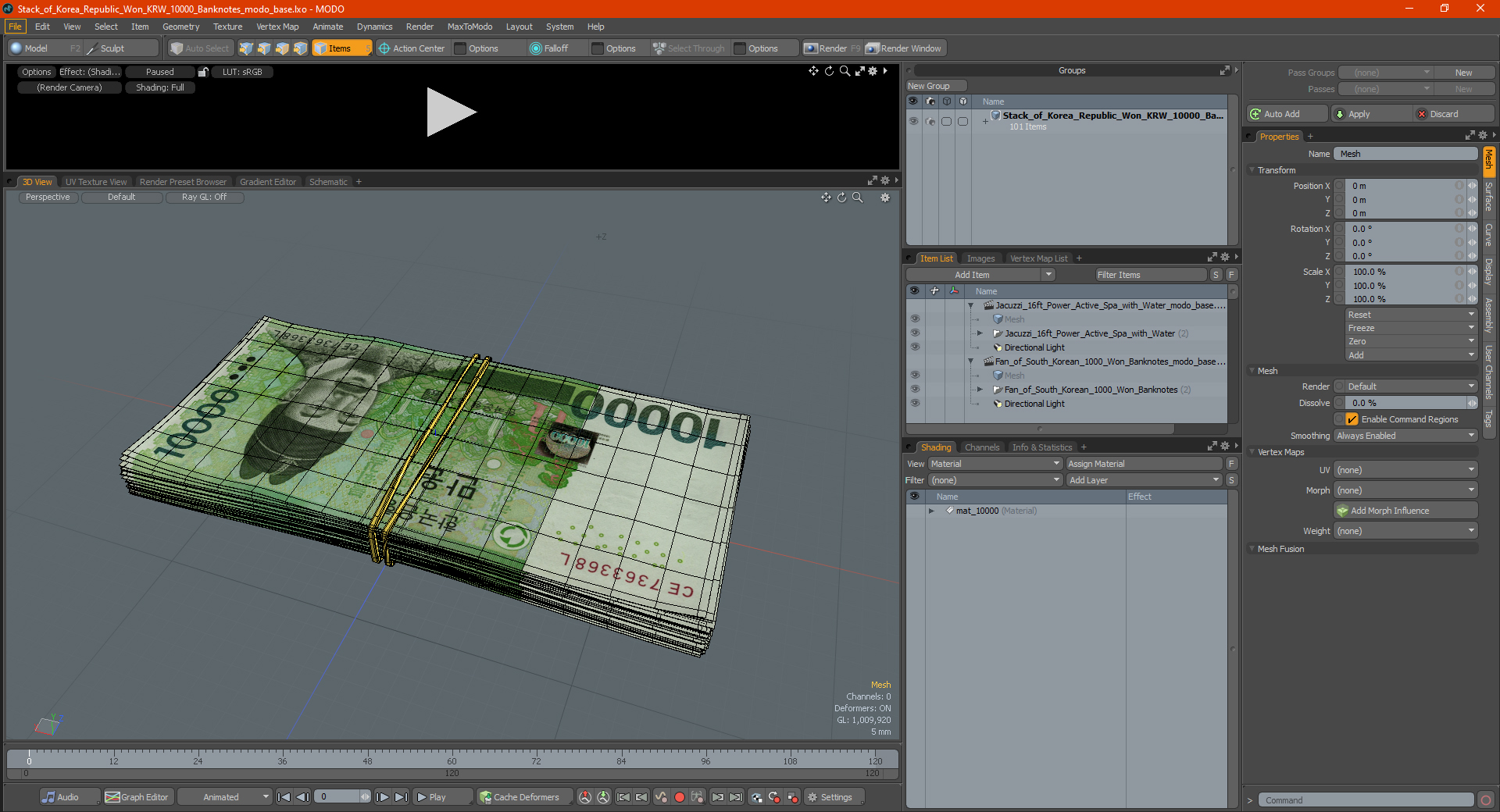The width and height of the screenshot is (1500, 812).
Task: Open Add Layer dropdown
Action: pyautogui.click(x=1145, y=480)
